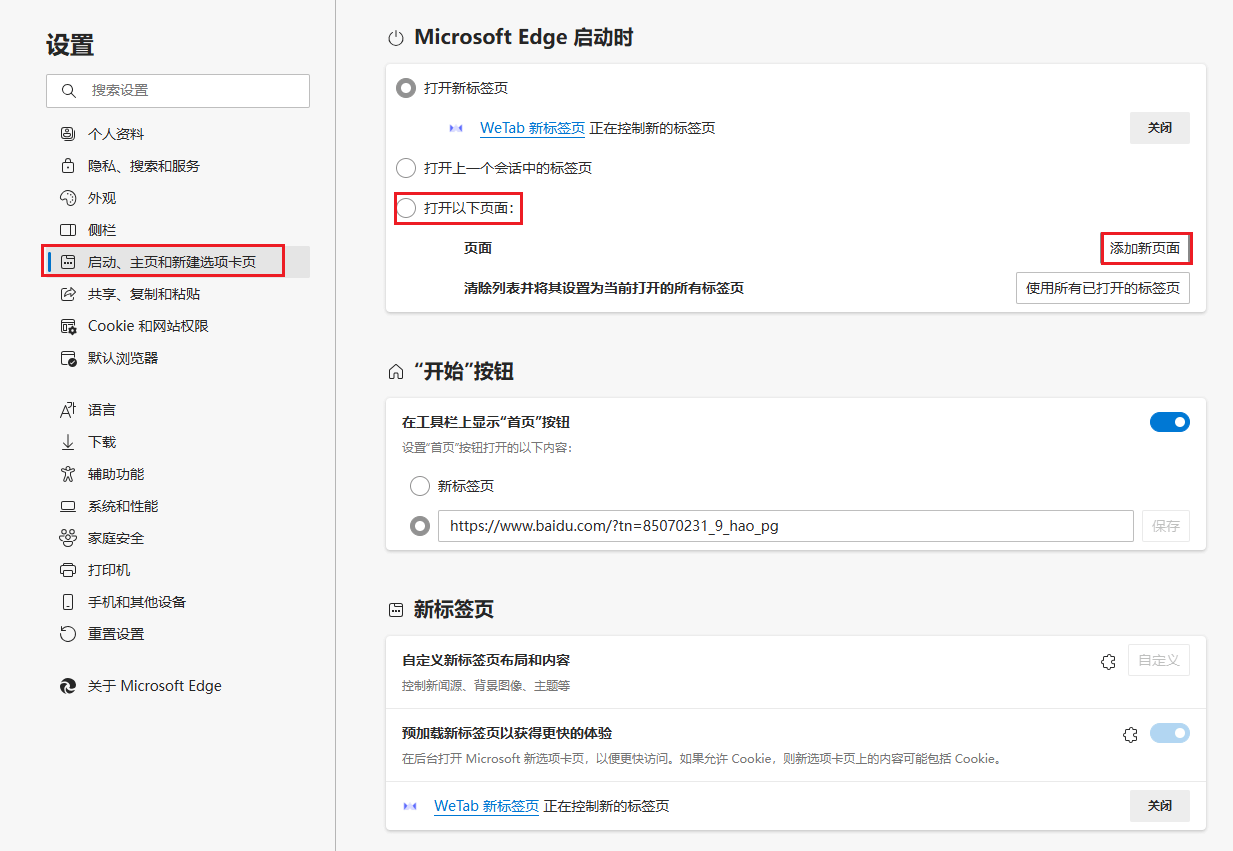Toggle off 预加载新标签页 setting
The height and width of the screenshot is (851, 1233).
click(x=1169, y=733)
